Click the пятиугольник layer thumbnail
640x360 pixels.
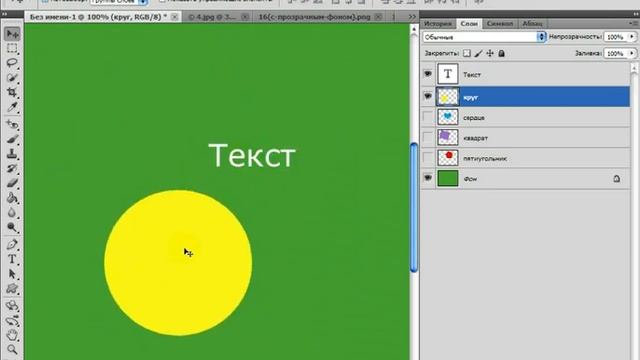(x=448, y=158)
